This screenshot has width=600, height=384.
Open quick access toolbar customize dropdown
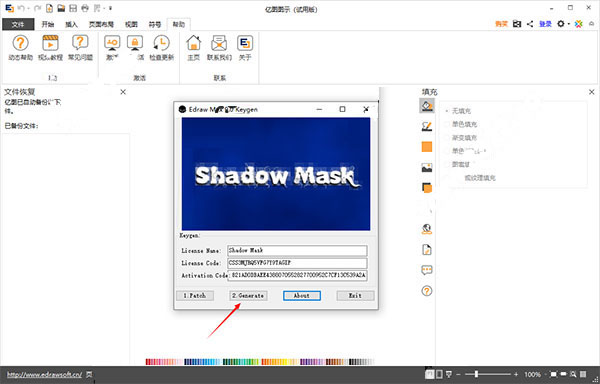(110, 8)
